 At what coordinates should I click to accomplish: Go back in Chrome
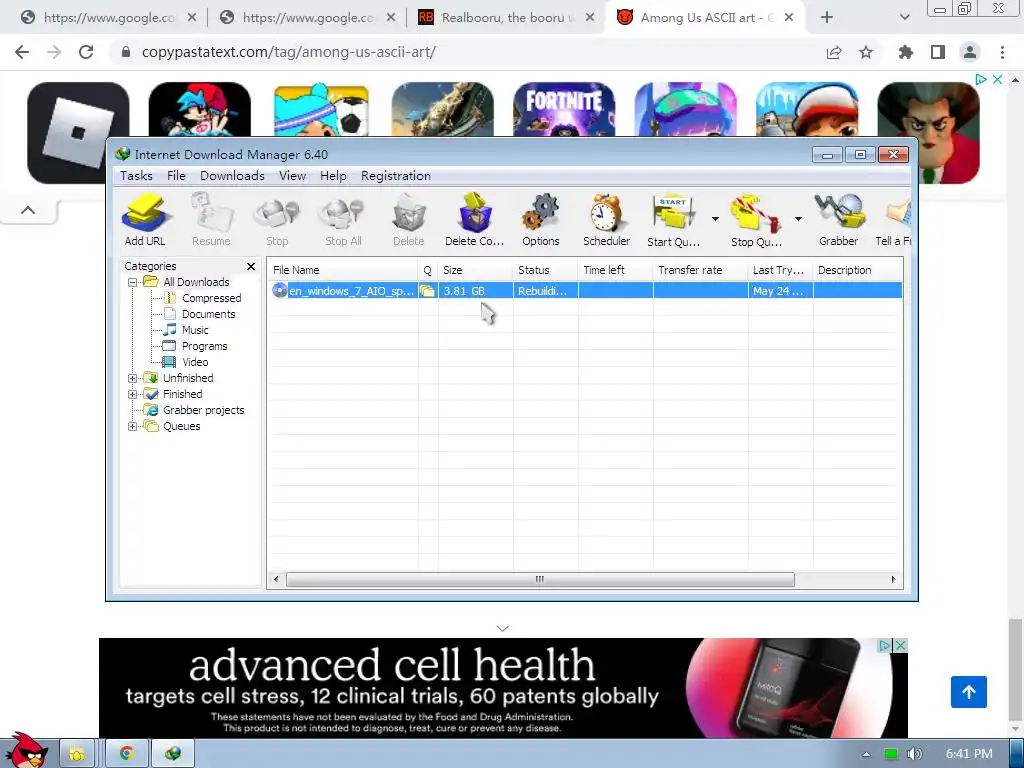tap(22, 52)
